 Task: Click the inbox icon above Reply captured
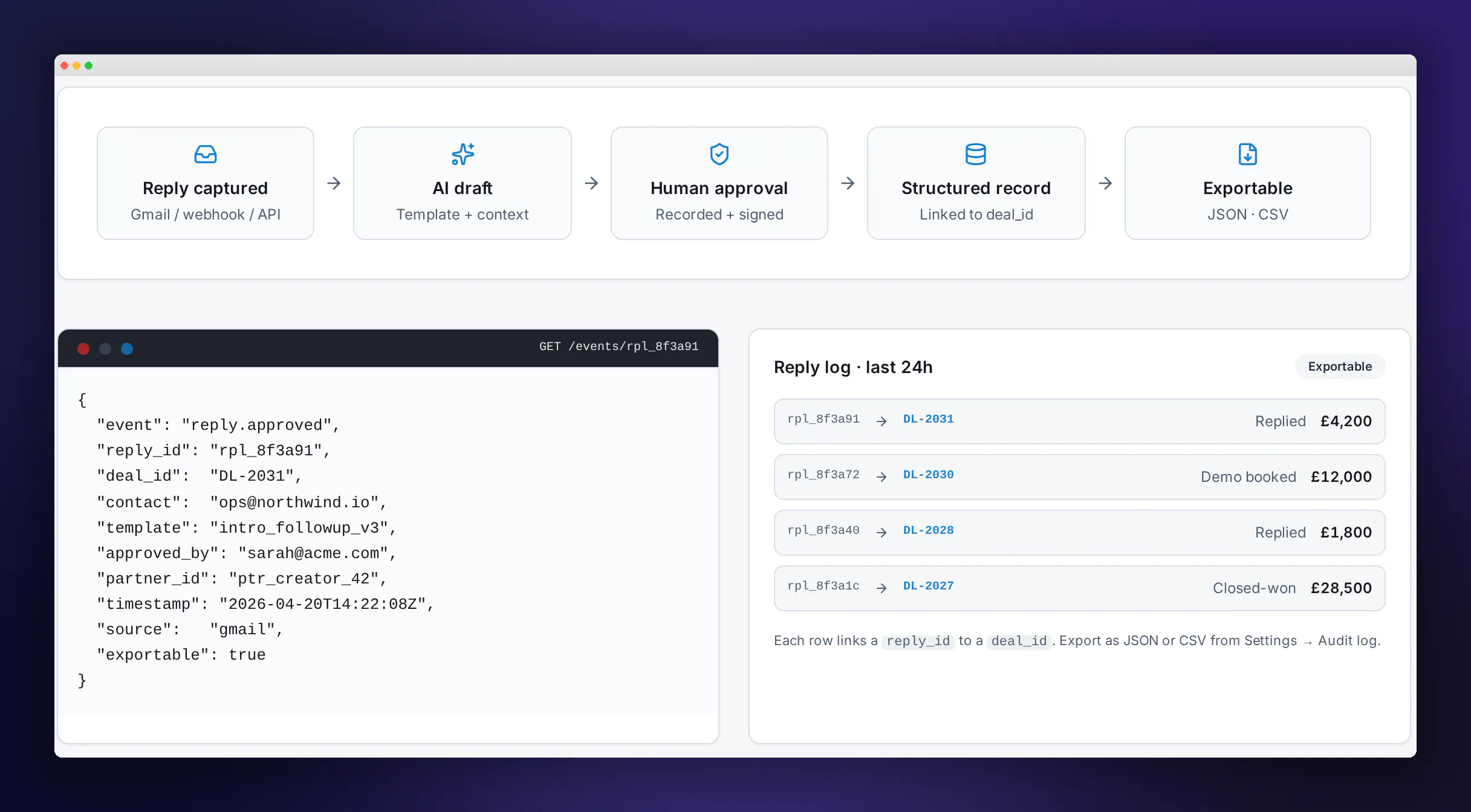pos(206,154)
